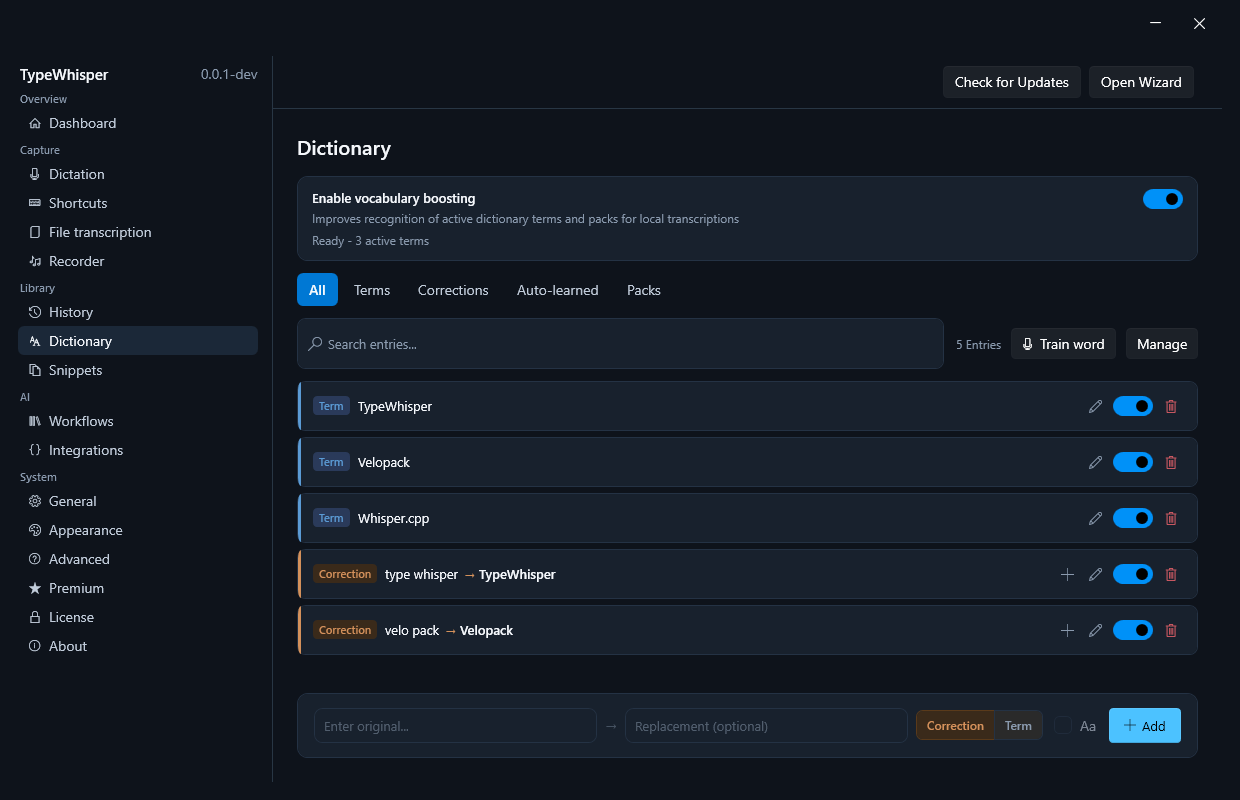The width and height of the screenshot is (1240, 800).
Task: Click the Enter original input field
Action: [455, 726]
